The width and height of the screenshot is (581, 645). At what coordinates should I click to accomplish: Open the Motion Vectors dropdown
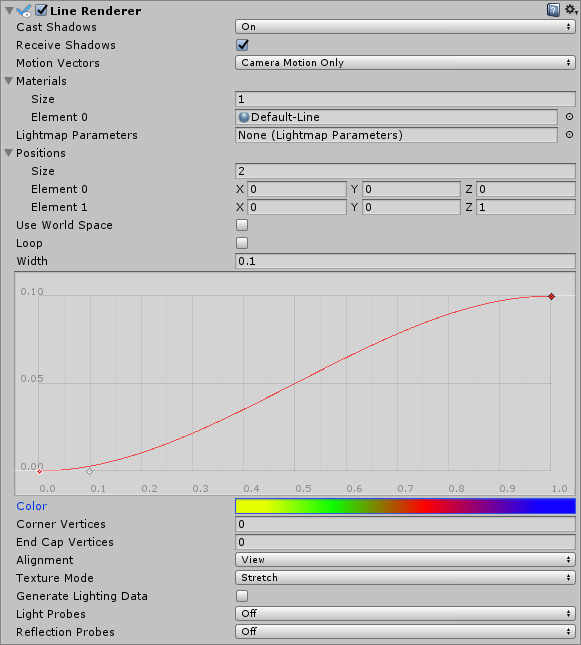point(405,63)
